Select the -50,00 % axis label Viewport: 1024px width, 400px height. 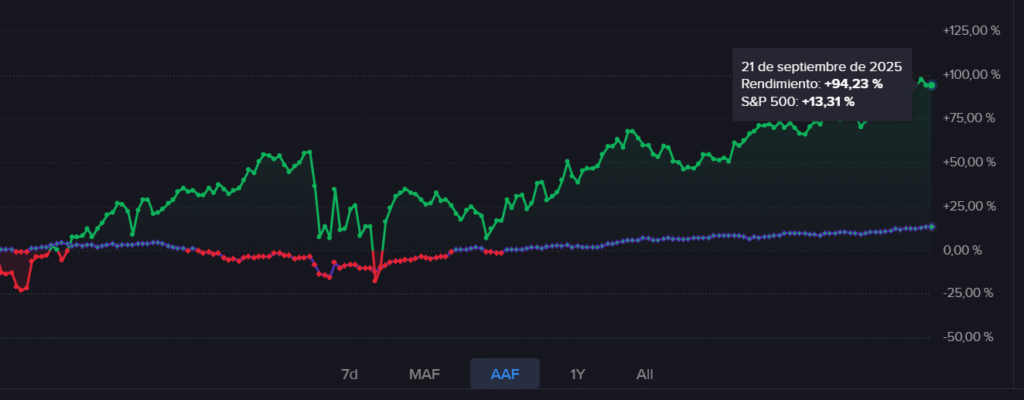[969, 337]
